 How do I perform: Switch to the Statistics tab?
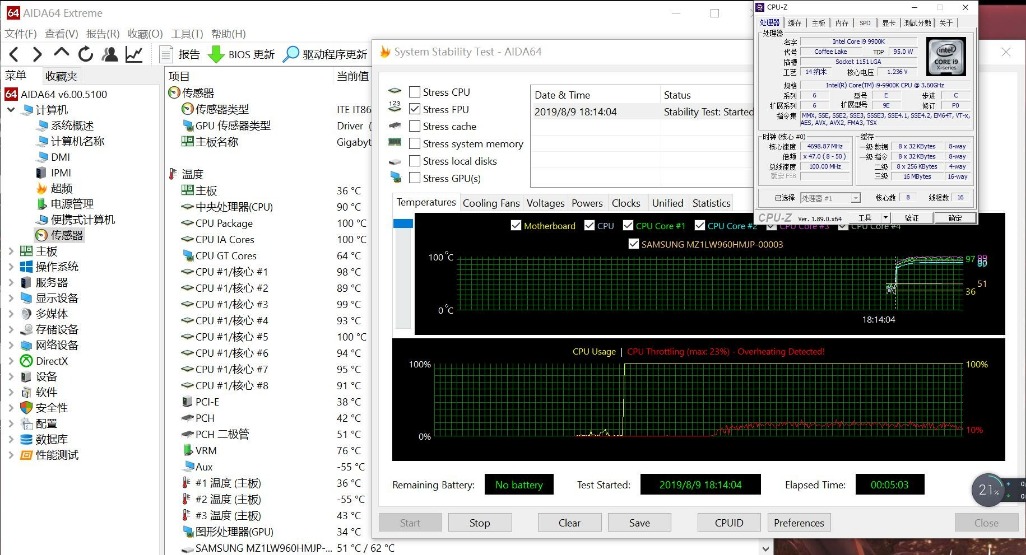(711, 203)
